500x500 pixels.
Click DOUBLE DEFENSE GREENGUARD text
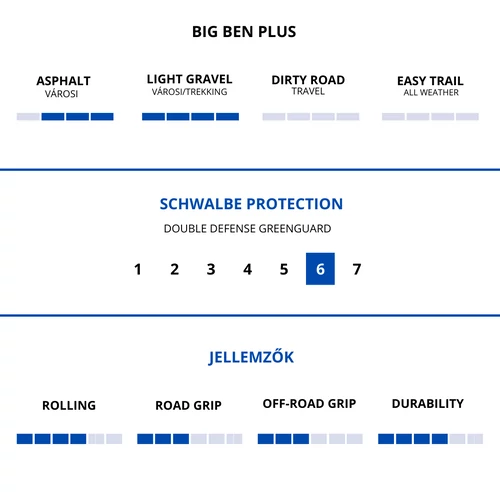click(247, 229)
